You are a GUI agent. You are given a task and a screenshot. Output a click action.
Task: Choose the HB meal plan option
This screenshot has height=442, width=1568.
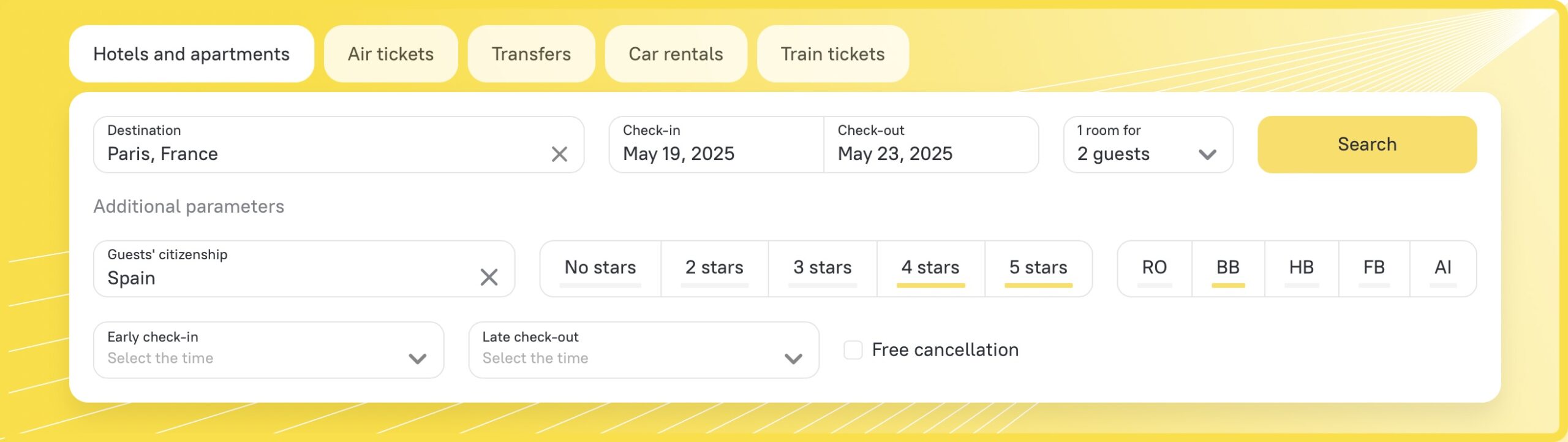tap(1301, 268)
